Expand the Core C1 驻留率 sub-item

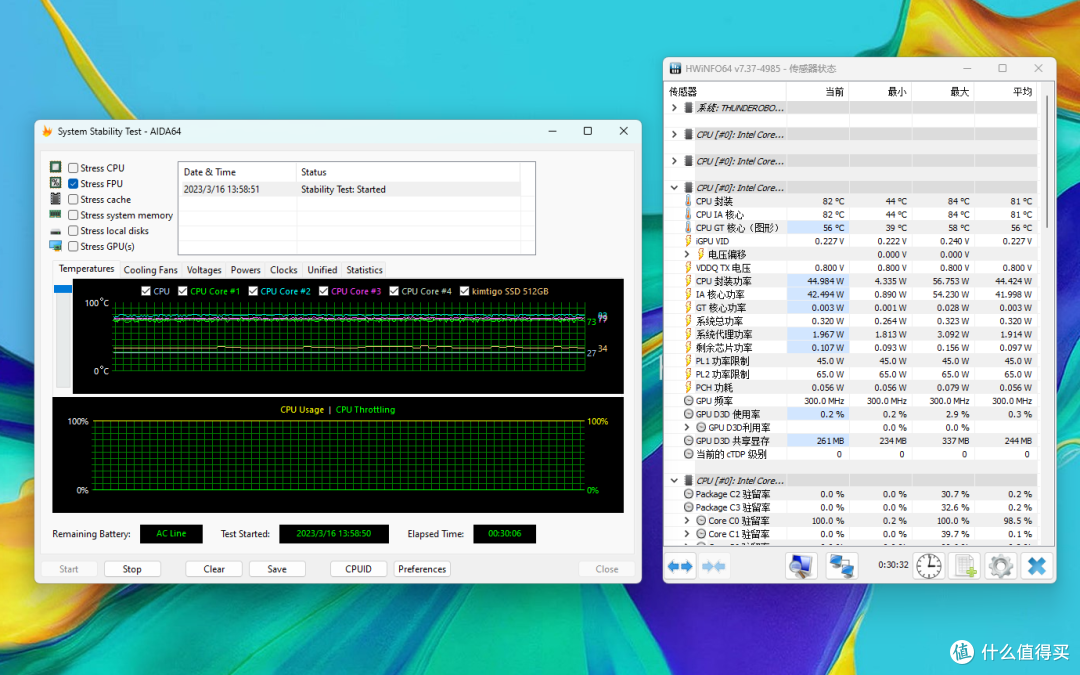(687, 534)
